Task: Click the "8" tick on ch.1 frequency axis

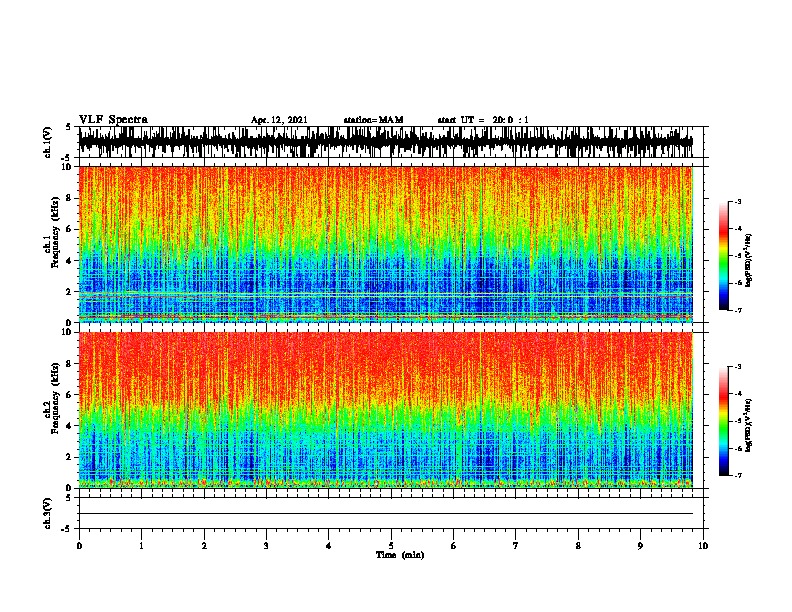Action: point(70,198)
